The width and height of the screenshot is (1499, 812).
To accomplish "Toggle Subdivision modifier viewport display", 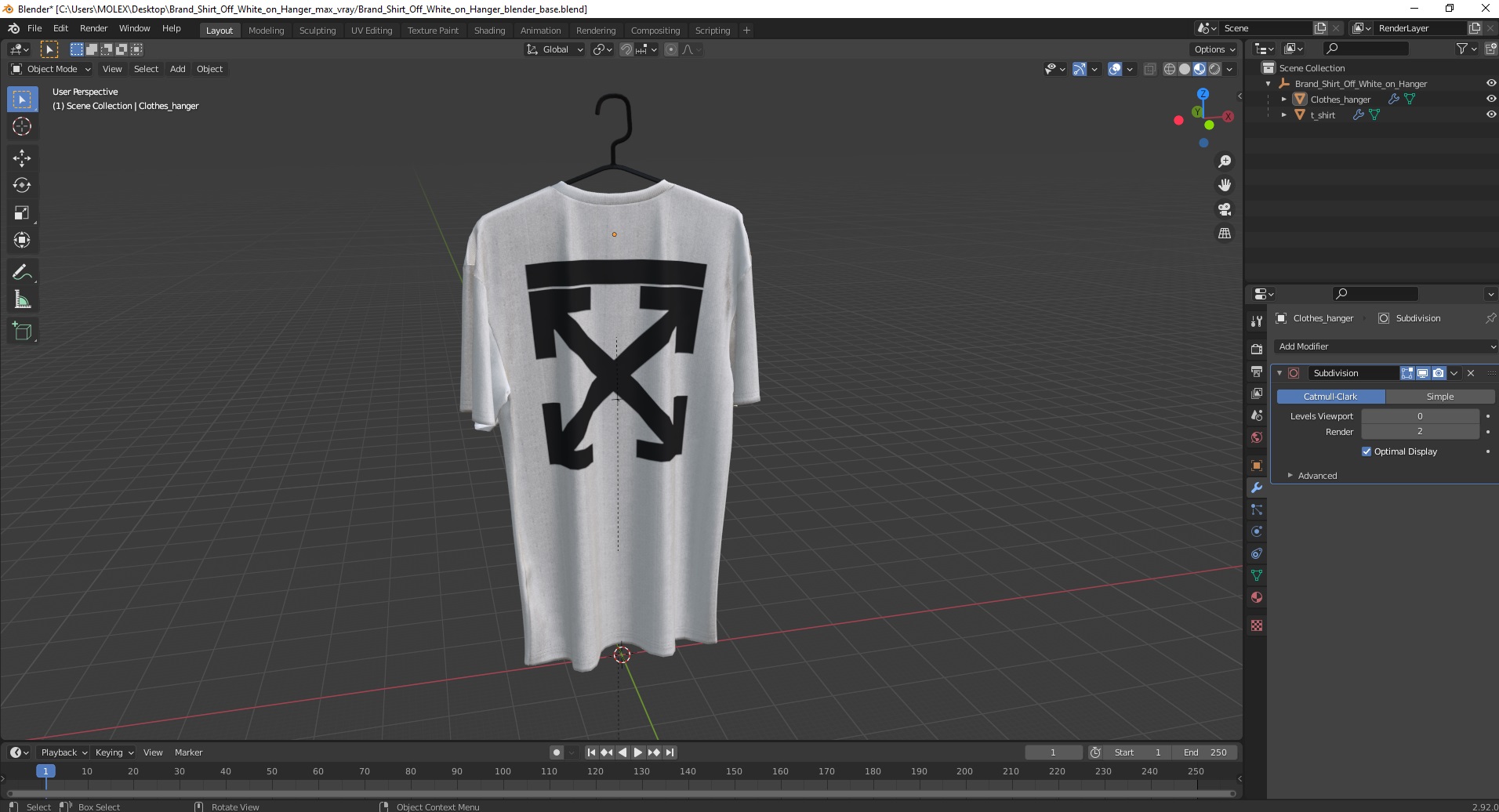I will (x=1422, y=373).
